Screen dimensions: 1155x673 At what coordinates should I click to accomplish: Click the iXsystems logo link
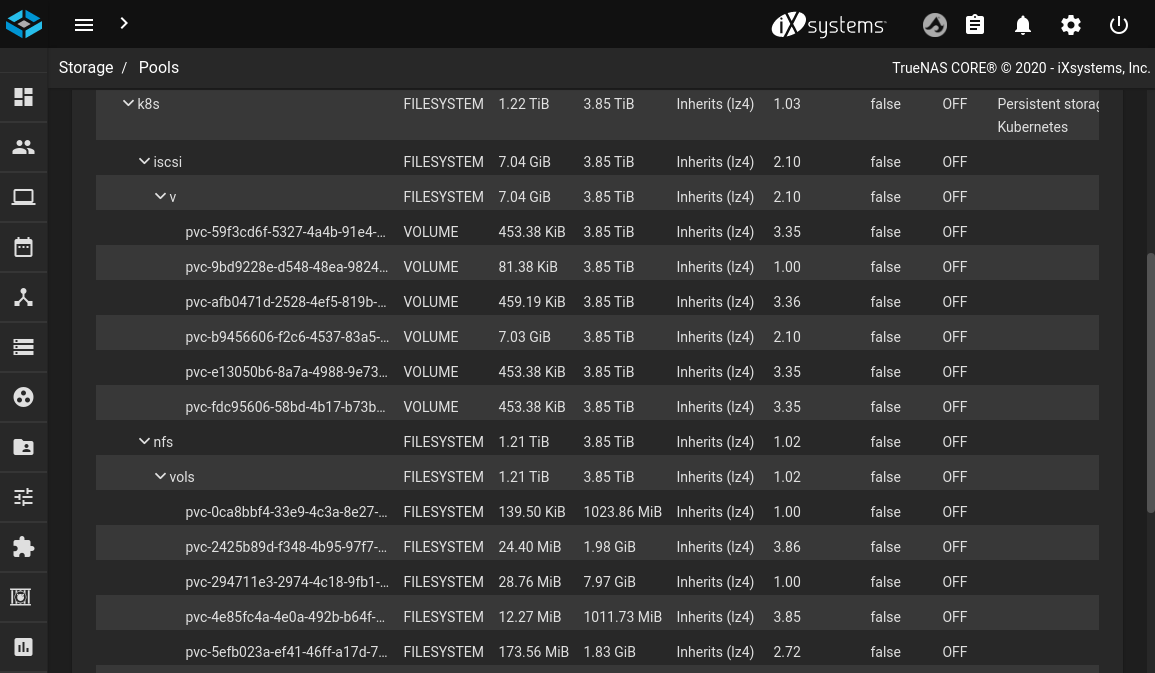pos(828,25)
